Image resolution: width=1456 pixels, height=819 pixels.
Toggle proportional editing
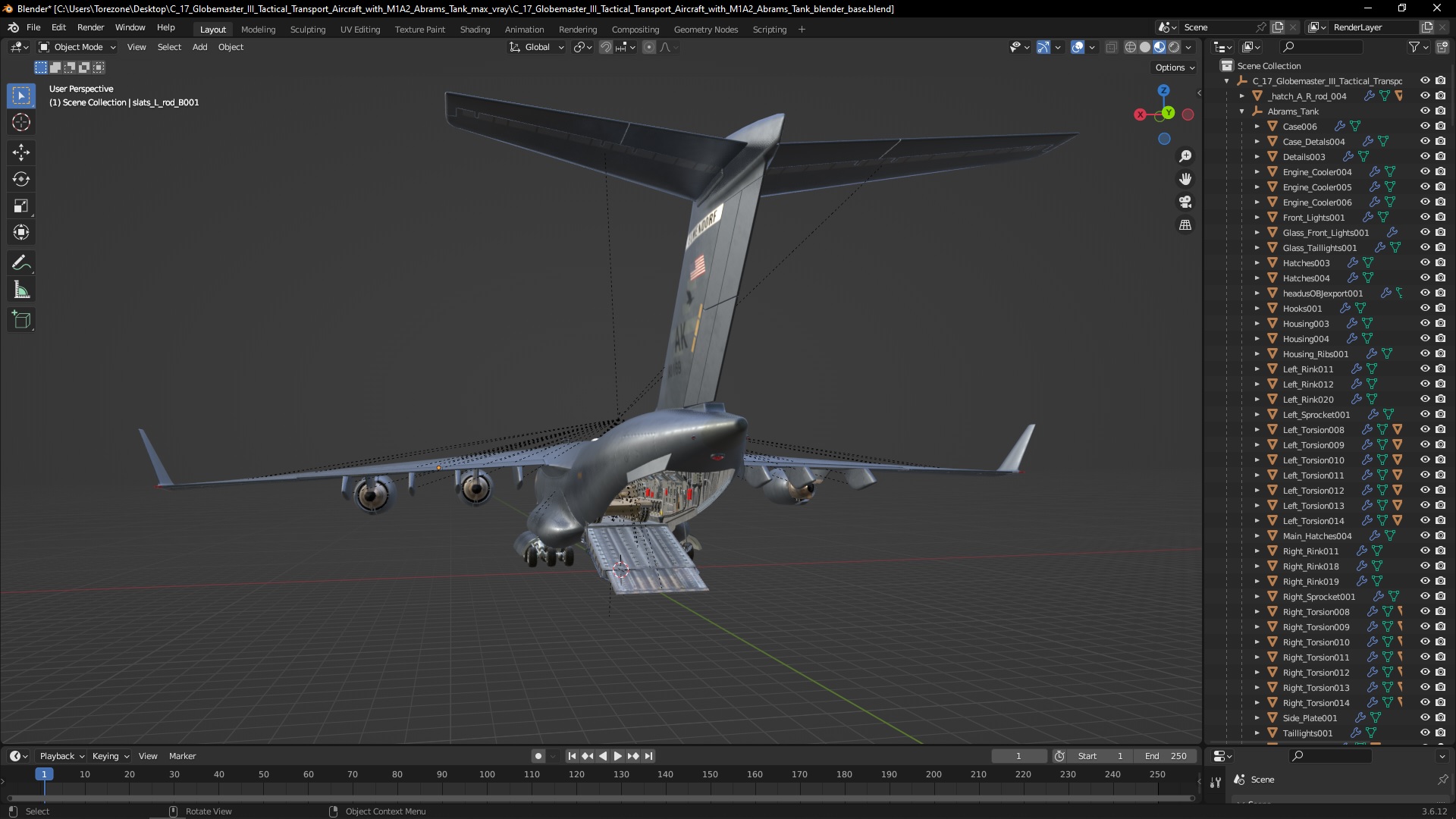pos(649,47)
